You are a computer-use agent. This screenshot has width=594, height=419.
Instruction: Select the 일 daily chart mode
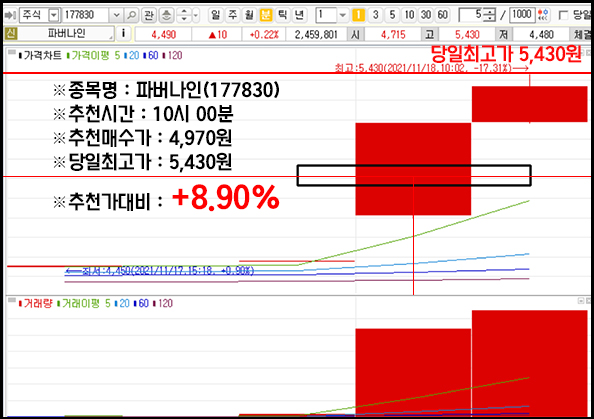click(x=215, y=15)
